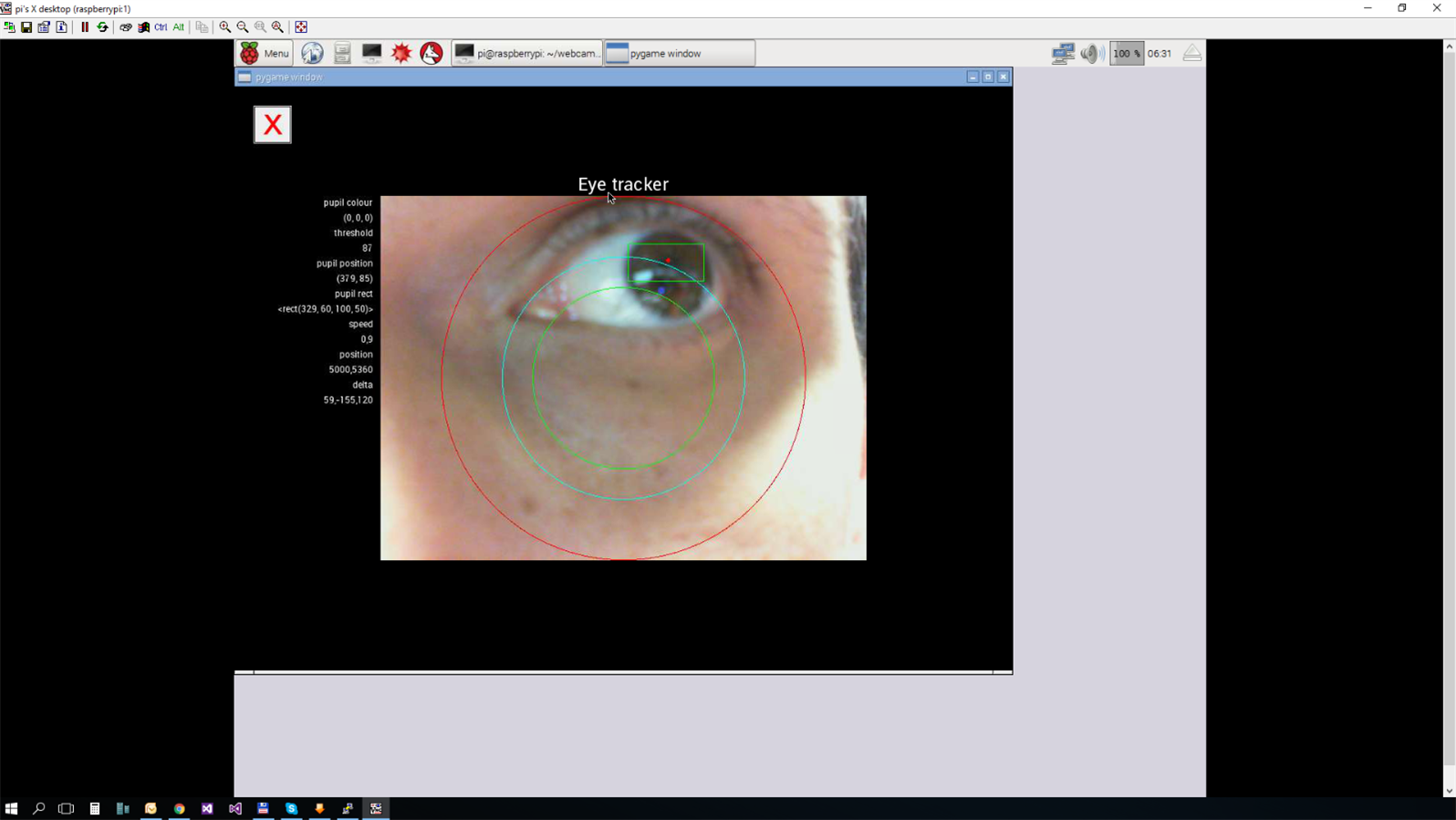The width and height of the screenshot is (1456, 820).
Task: Click the green refresh screen icon
Action: (102, 27)
